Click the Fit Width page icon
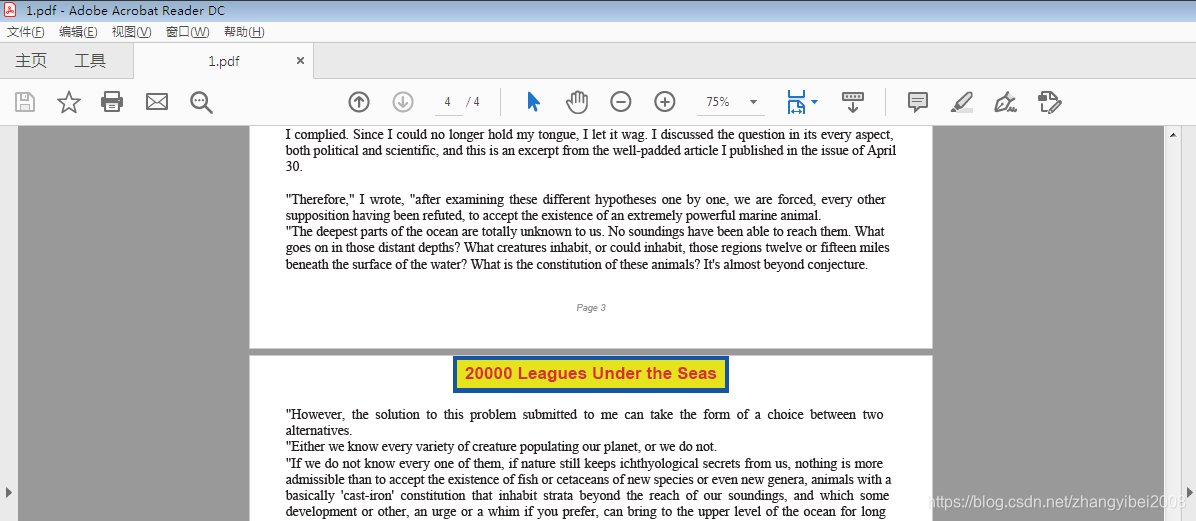This screenshot has width=1196, height=521. pyautogui.click(x=796, y=101)
